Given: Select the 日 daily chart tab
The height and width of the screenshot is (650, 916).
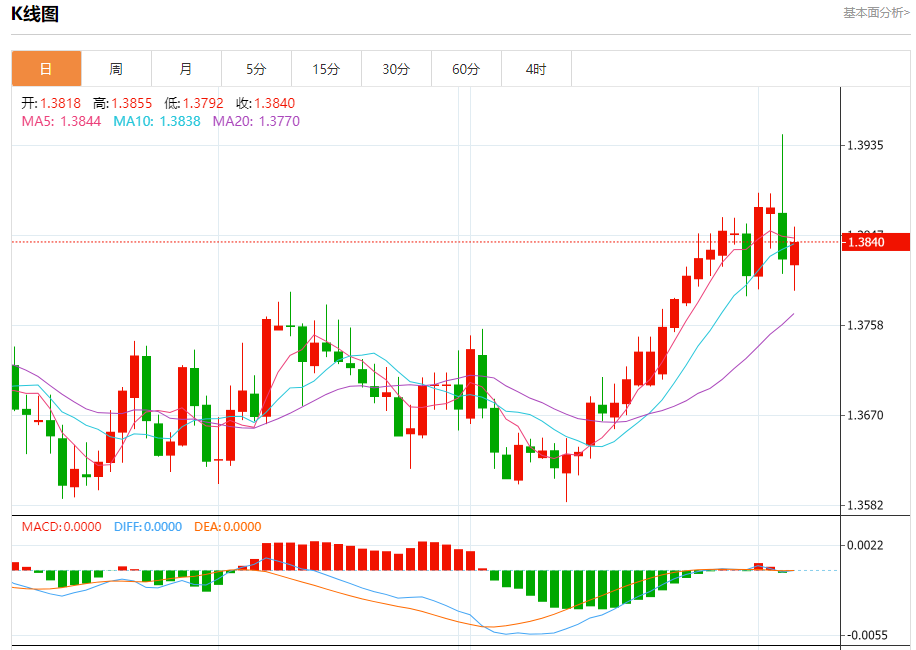Looking at the screenshot, I should tap(46, 69).
